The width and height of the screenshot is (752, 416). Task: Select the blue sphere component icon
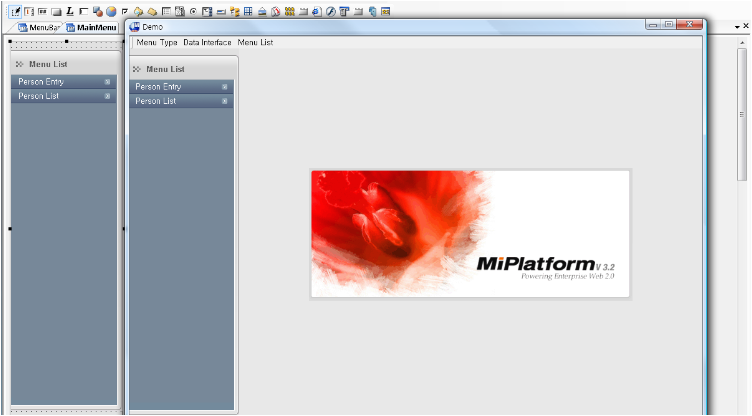111,11
